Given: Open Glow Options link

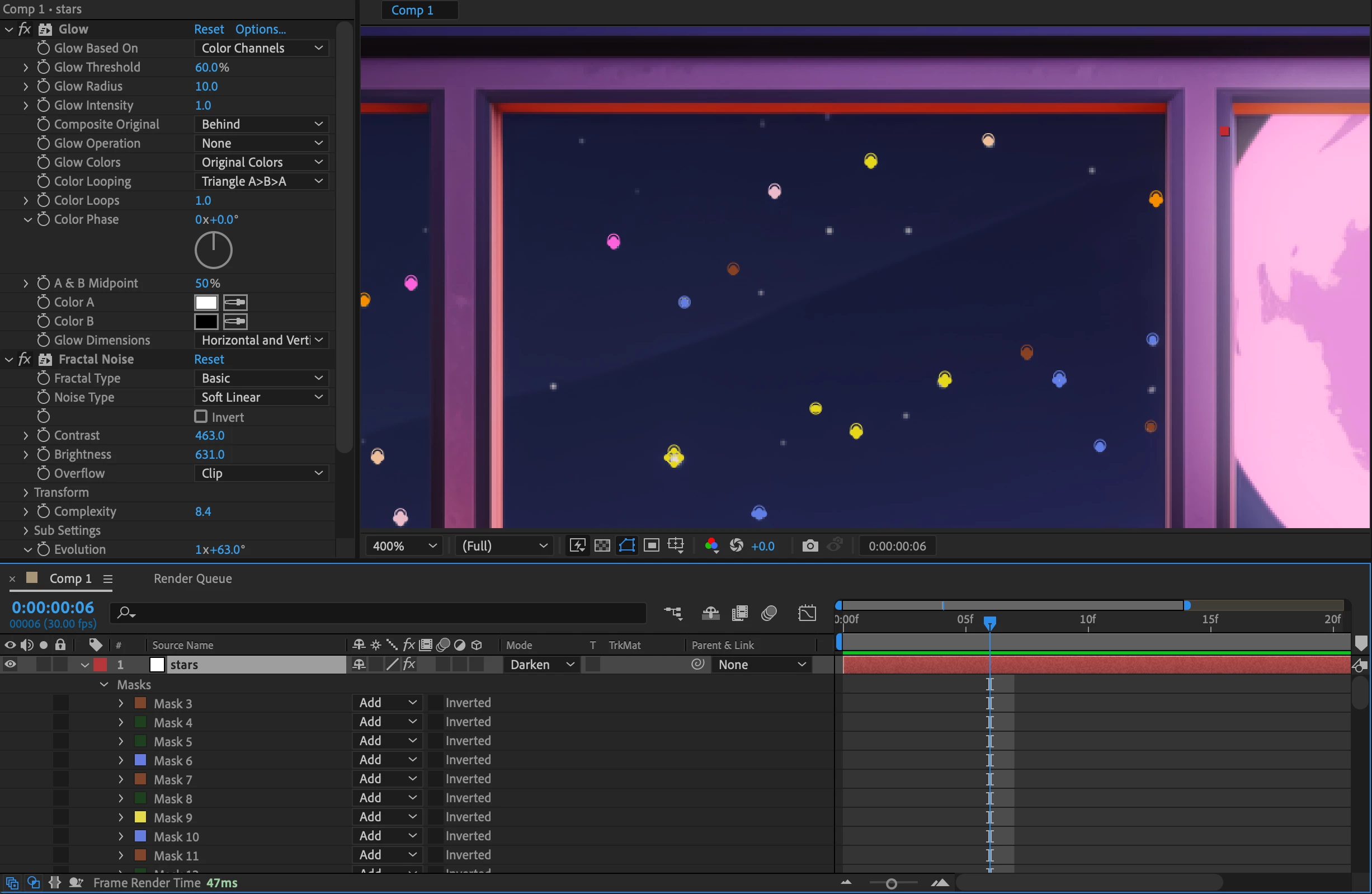Looking at the screenshot, I should coord(260,29).
